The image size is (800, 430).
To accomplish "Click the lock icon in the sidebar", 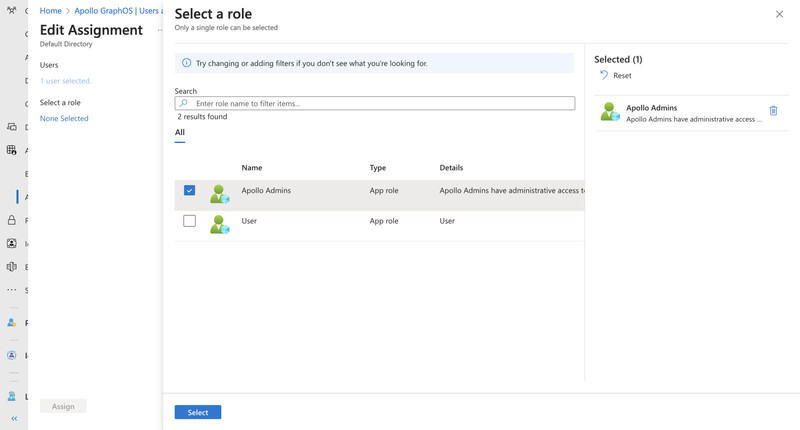I will 11,220.
